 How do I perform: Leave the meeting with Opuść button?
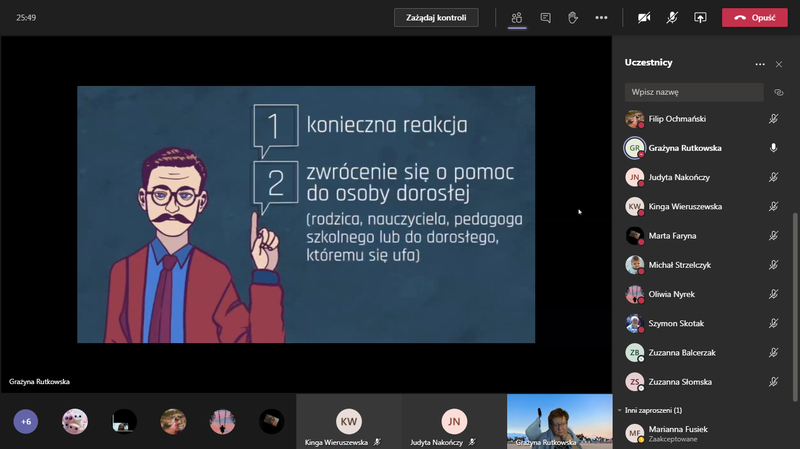point(754,17)
